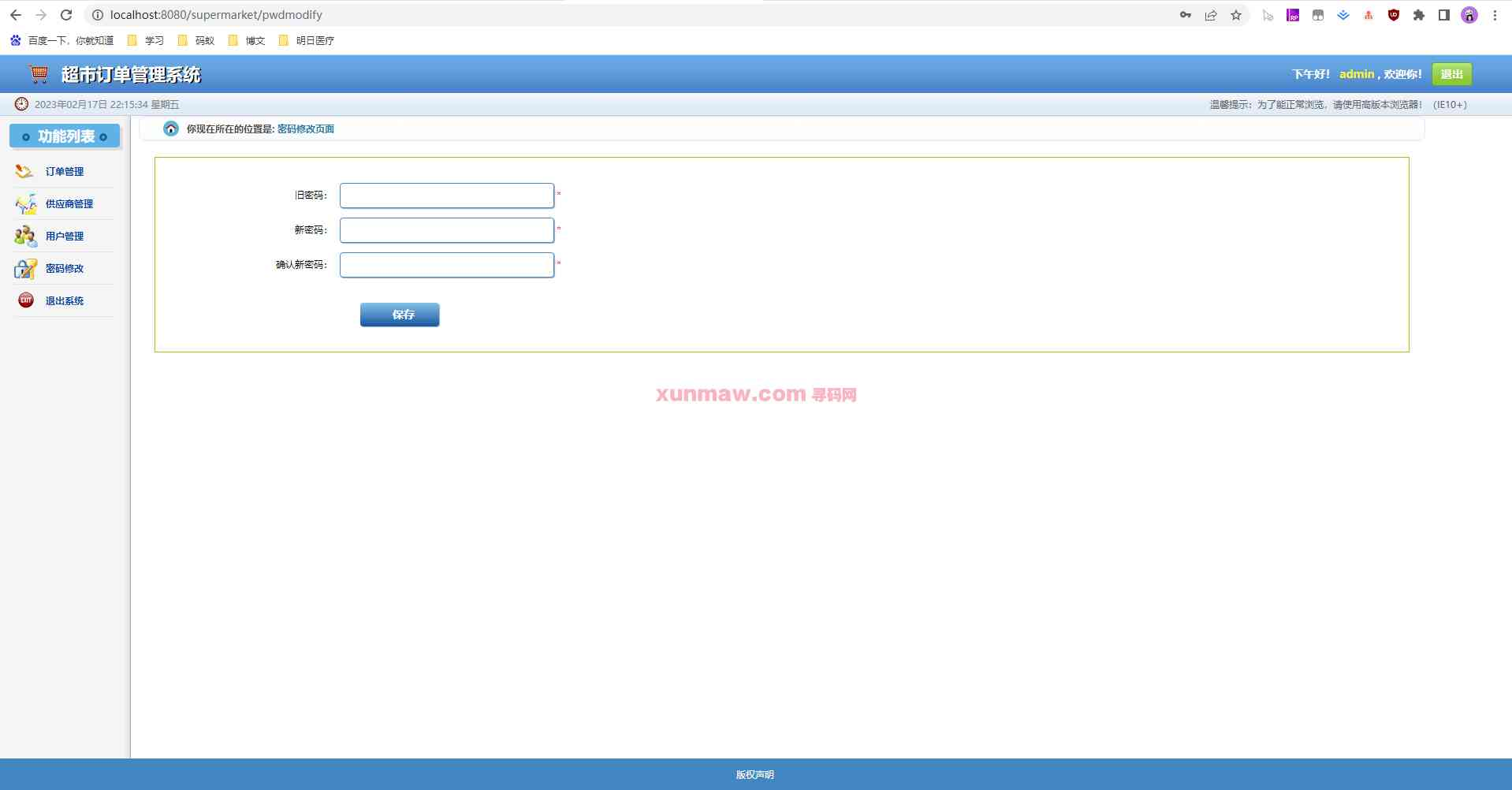Click the 密码修改 lock icon

click(25, 268)
